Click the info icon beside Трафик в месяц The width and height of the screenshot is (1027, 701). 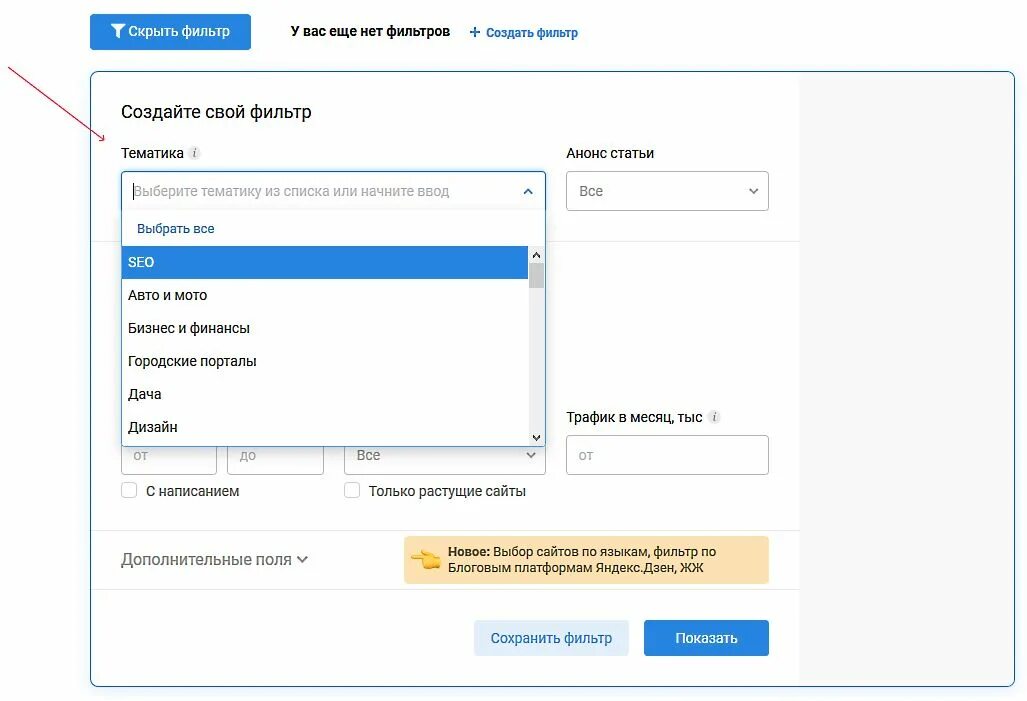click(x=715, y=417)
